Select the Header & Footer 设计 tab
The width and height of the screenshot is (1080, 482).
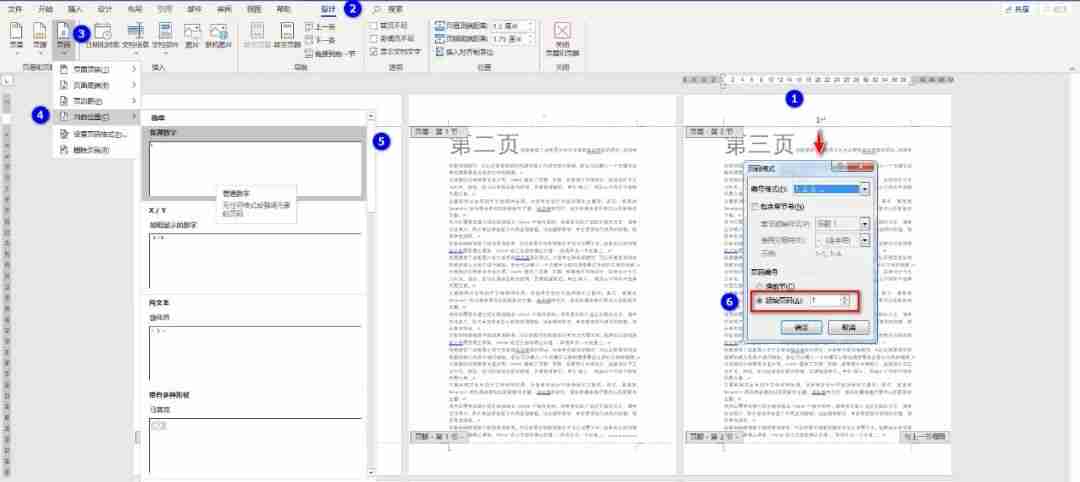pyautogui.click(x=329, y=10)
